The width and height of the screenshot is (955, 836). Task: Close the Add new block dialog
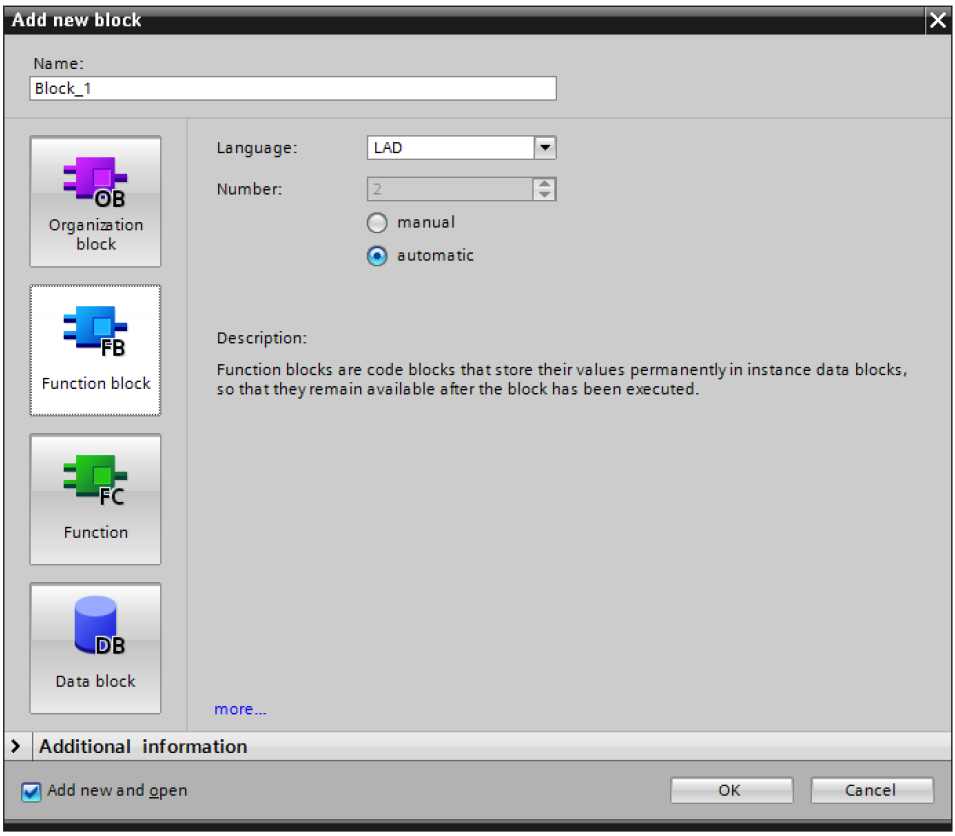pyautogui.click(x=937, y=20)
